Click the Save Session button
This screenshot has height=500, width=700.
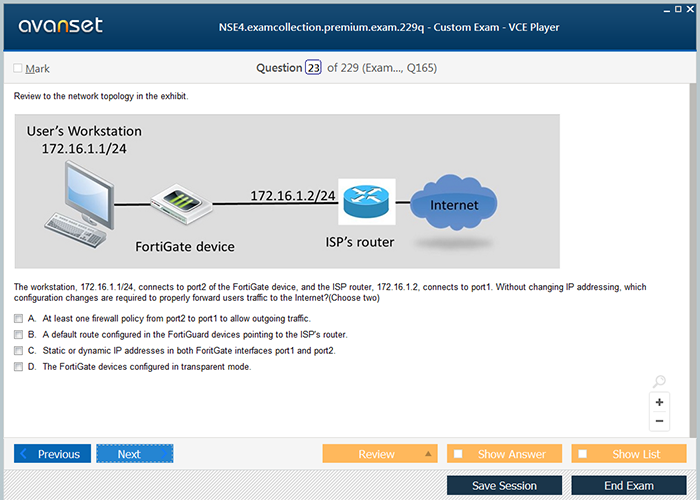coord(504,485)
